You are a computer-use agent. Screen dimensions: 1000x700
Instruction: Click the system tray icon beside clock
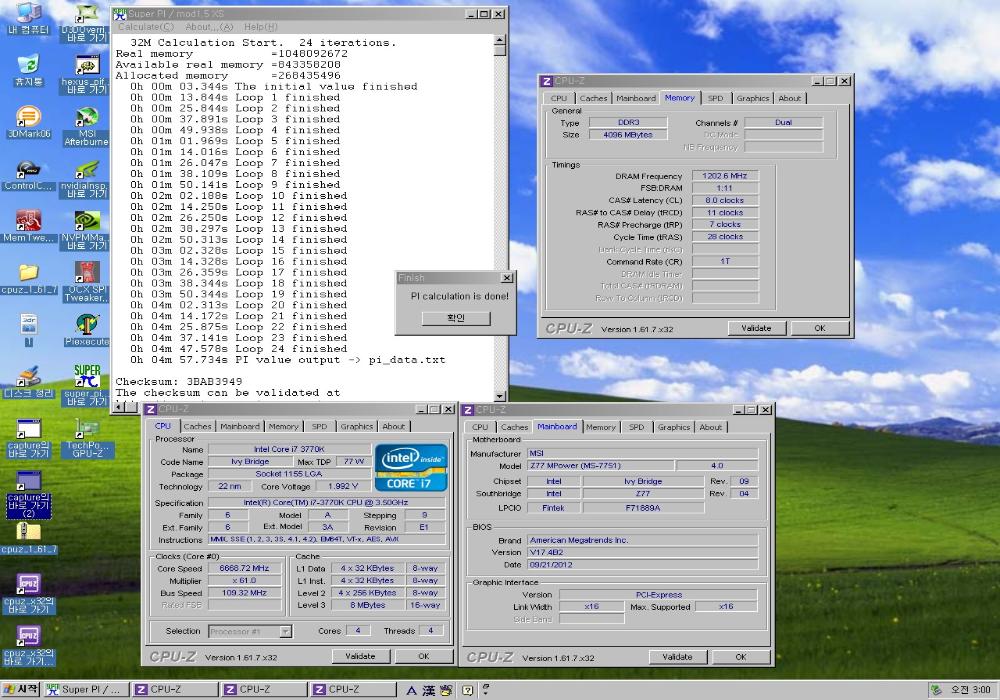[x=936, y=690]
